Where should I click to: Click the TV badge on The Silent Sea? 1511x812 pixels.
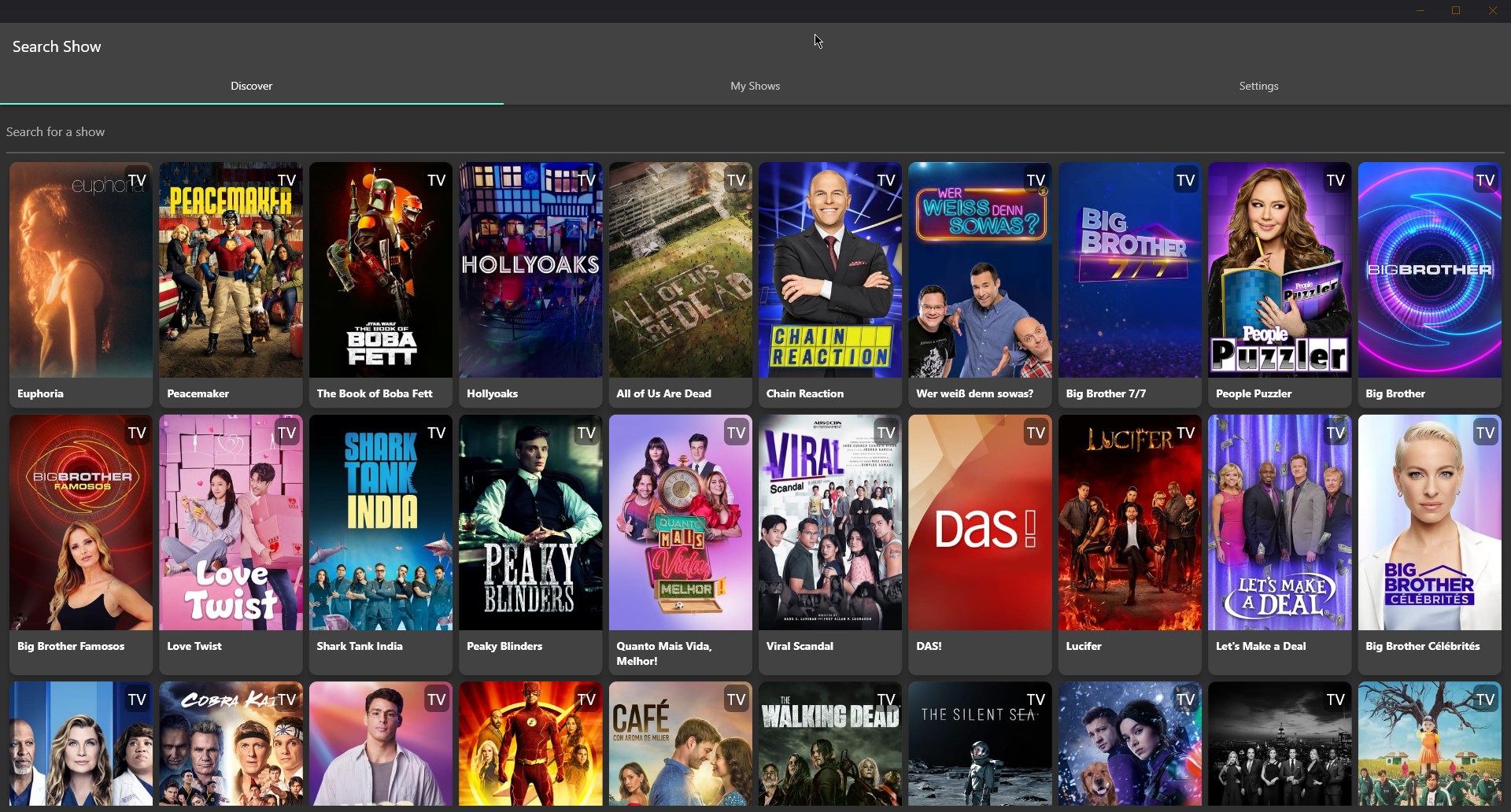(1036, 699)
